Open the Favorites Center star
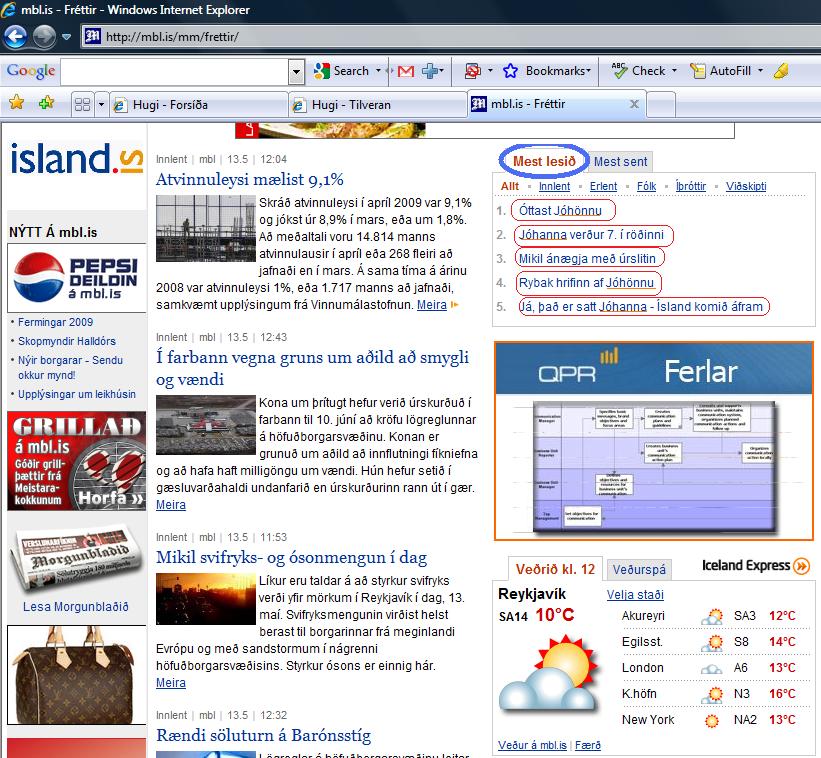The height and width of the screenshot is (758, 821). [17, 103]
